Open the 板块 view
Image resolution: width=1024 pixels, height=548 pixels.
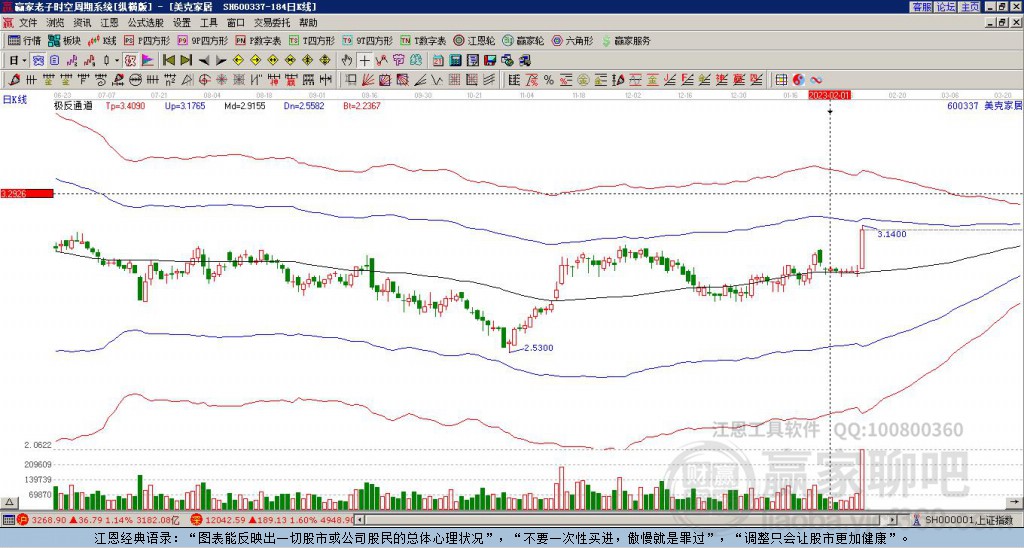coord(64,40)
